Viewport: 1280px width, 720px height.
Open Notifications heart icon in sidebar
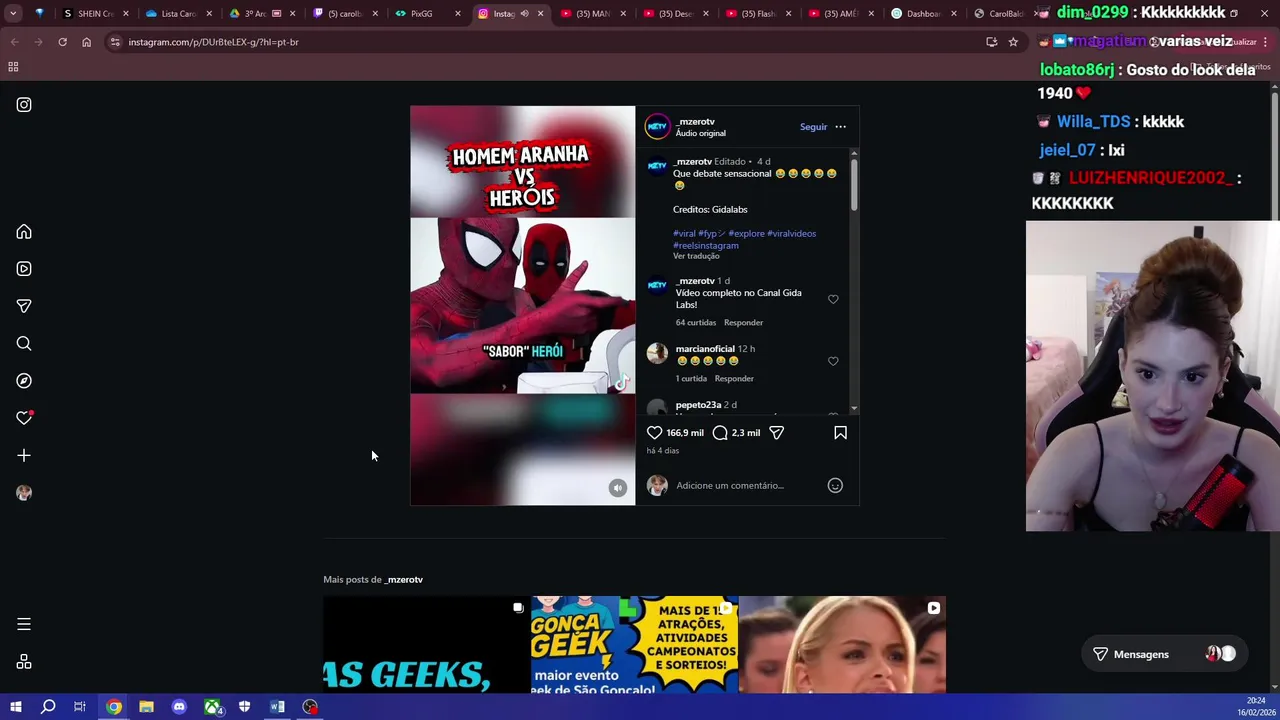click(x=24, y=418)
